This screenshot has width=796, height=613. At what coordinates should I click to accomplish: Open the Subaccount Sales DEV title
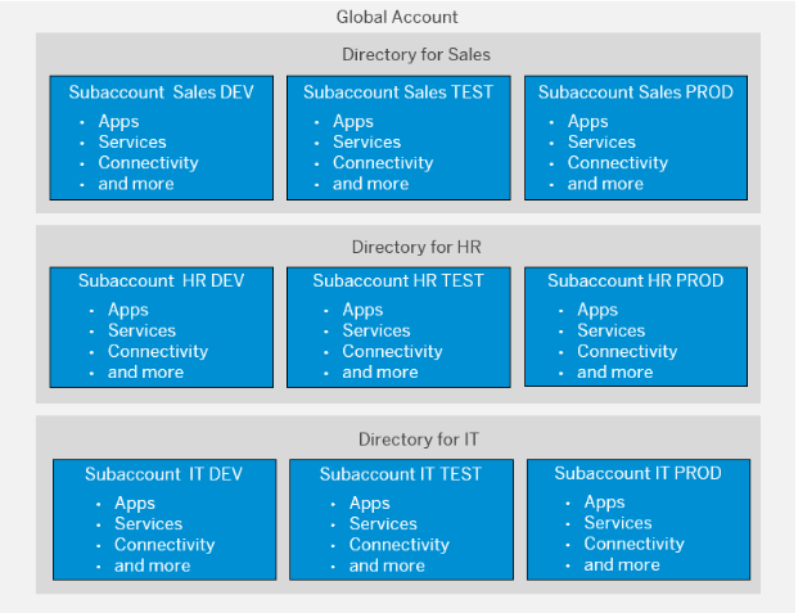pyautogui.click(x=161, y=92)
